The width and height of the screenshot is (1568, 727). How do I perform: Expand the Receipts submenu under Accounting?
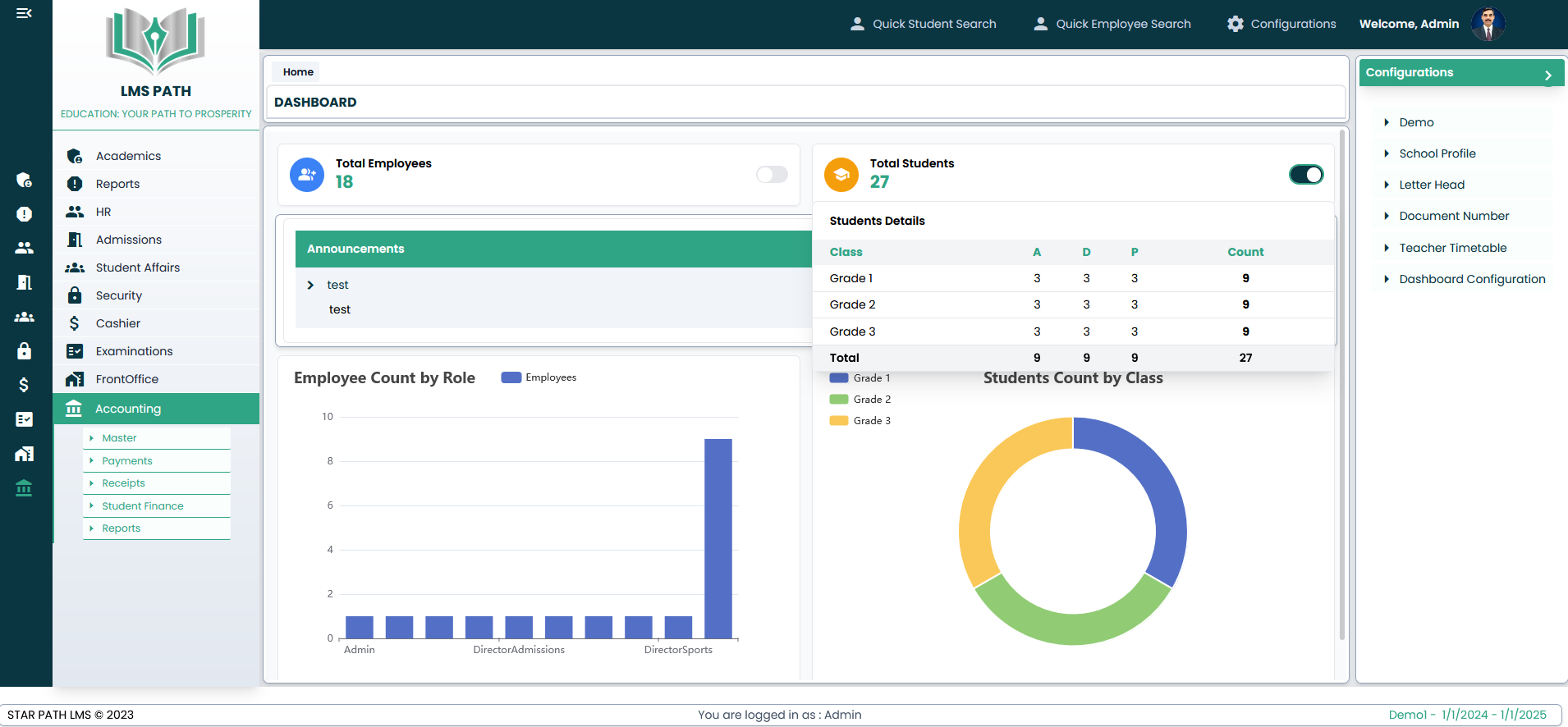(156, 483)
